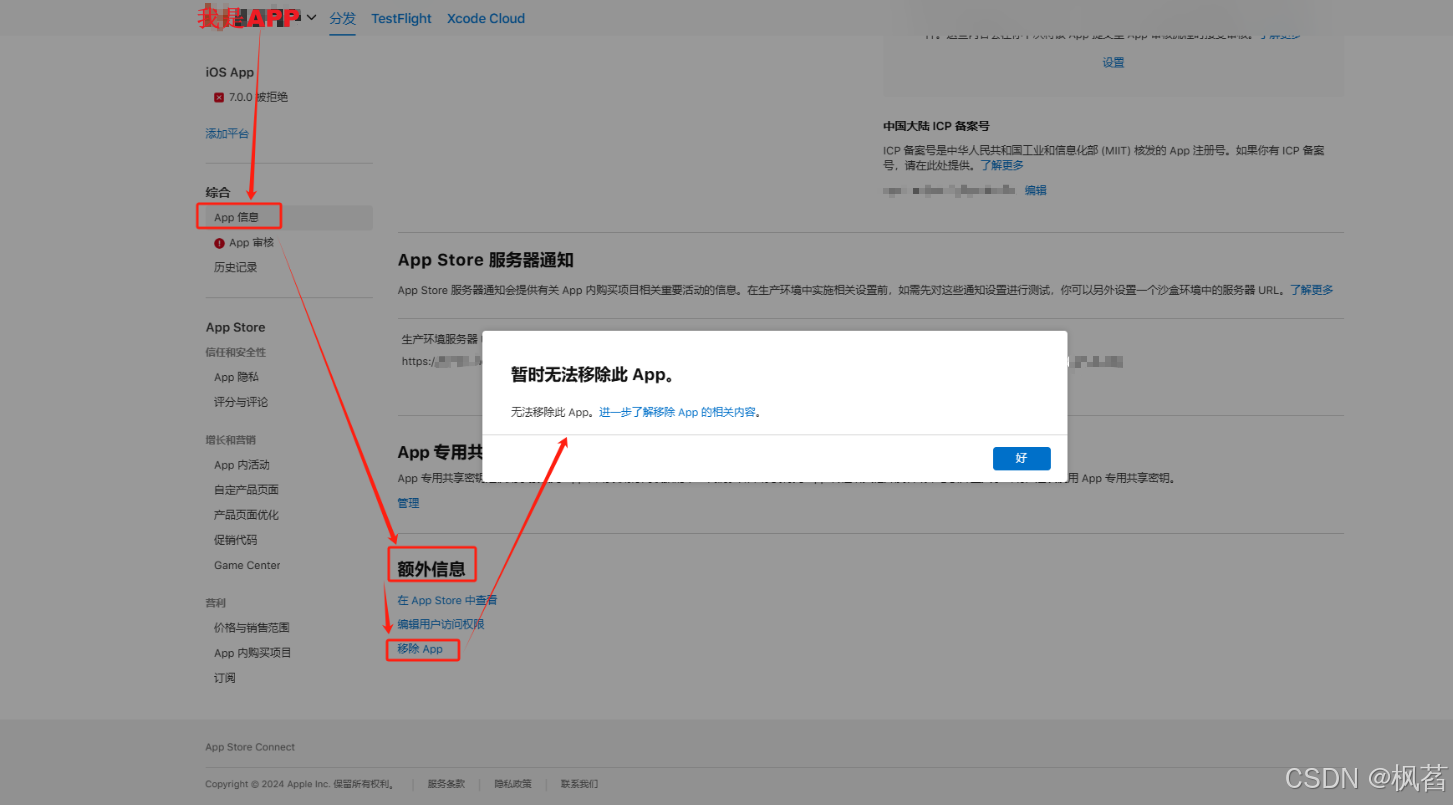The height and width of the screenshot is (805, 1453).
Task: Open 评分与评论 page
Action: pos(241,402)
